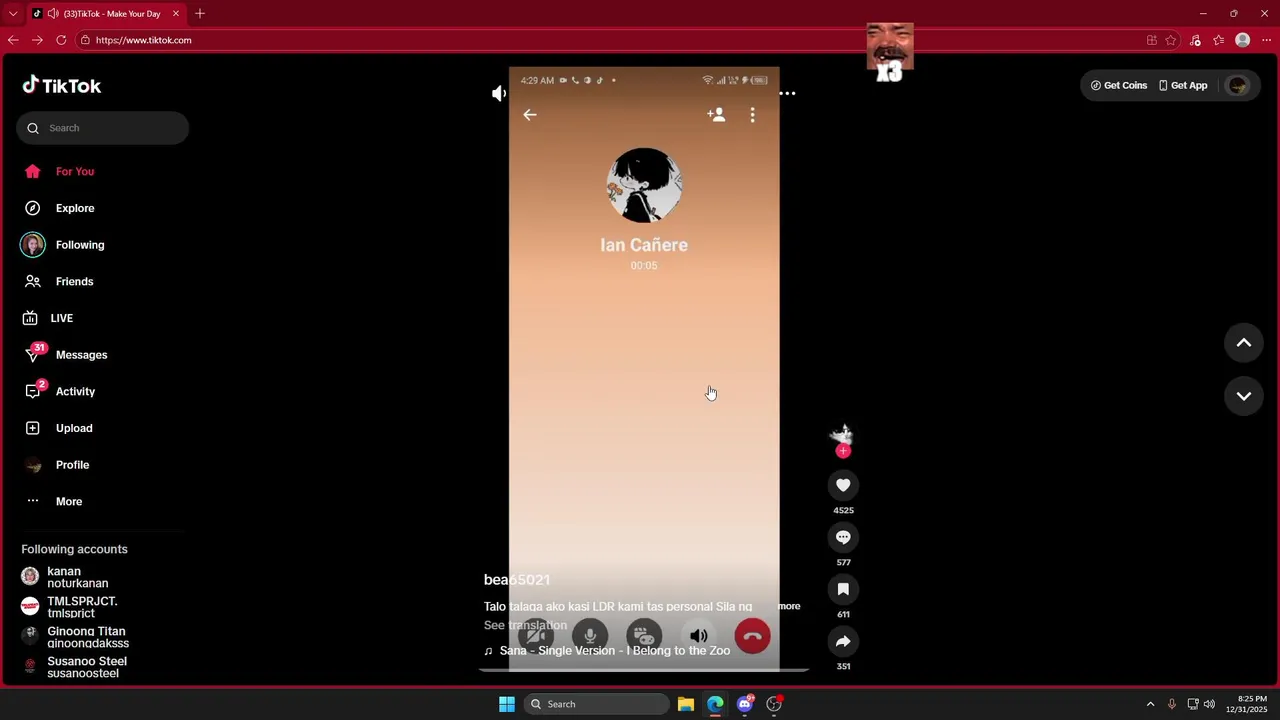Click microphone icon in call screen
The height and width of the screenshot is (720, 1280).
[x=590, y=636]
